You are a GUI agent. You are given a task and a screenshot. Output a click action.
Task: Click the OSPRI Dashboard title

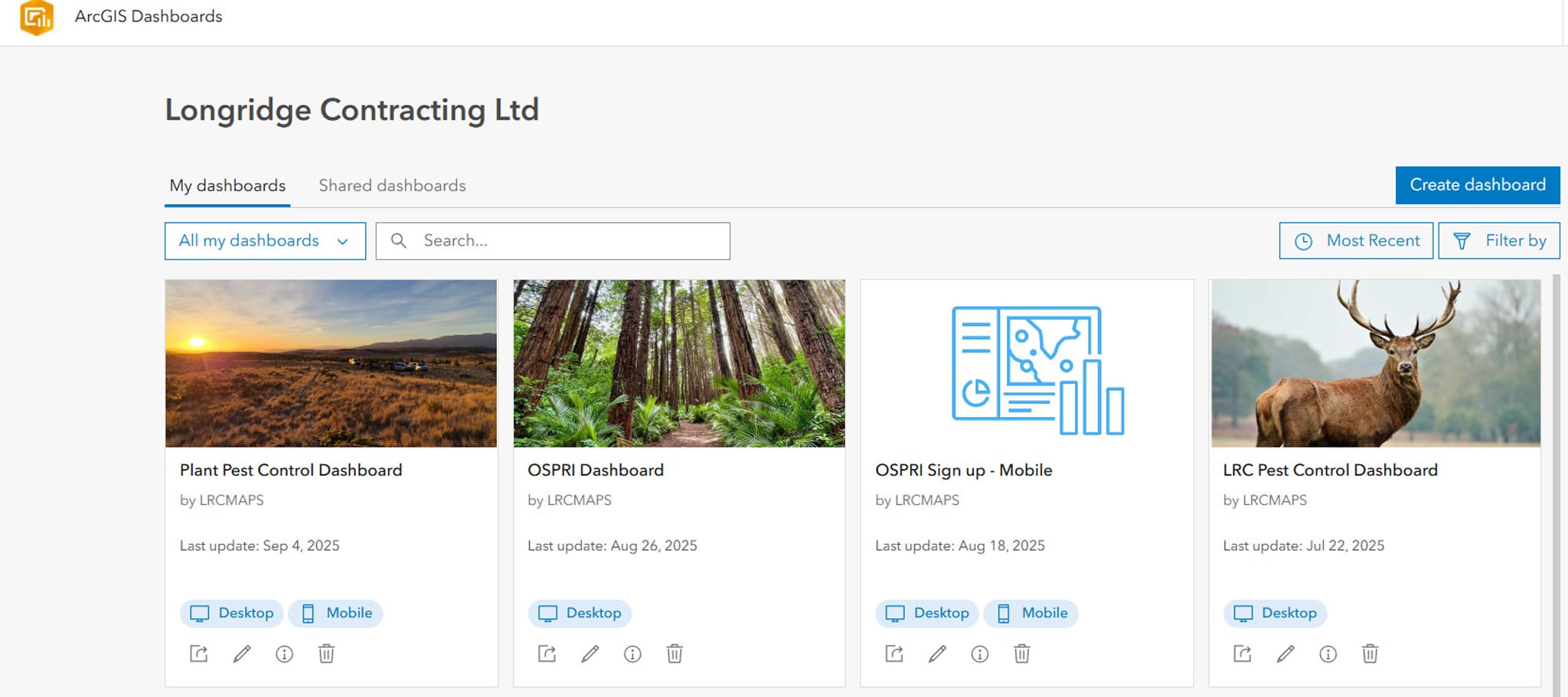pos(596,470)
